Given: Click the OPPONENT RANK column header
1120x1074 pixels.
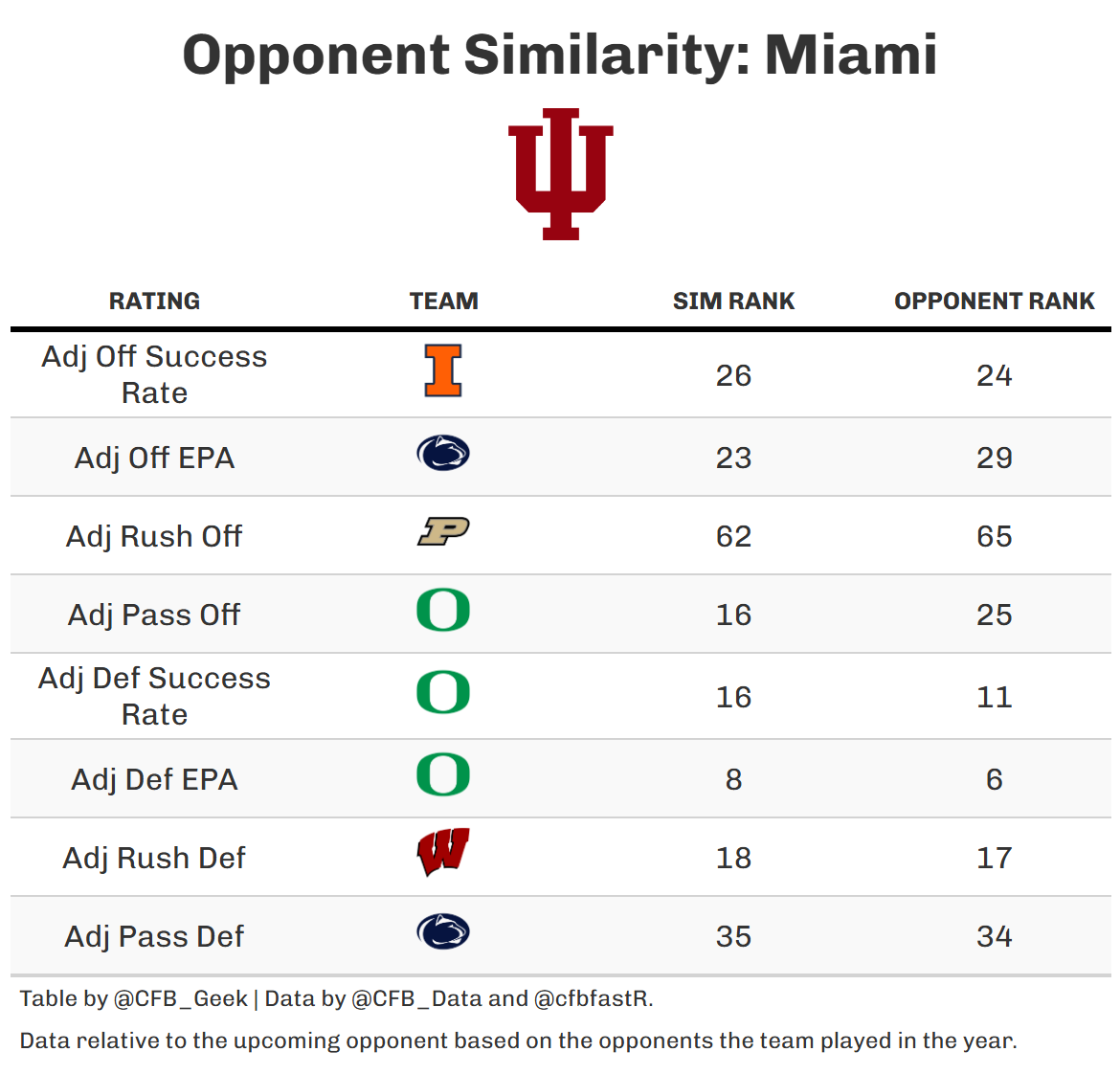Looking at the screenshot, I should pos(994,302).
